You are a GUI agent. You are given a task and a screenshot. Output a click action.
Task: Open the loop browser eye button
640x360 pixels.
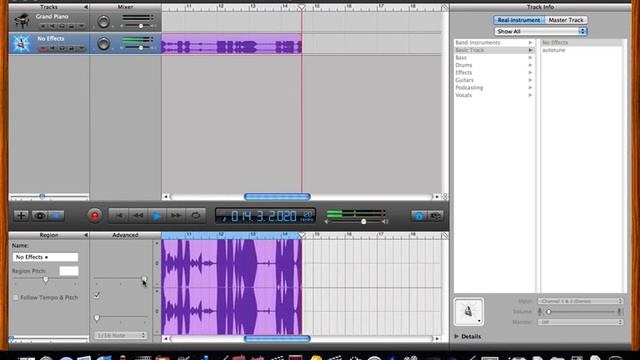[39, 216]
